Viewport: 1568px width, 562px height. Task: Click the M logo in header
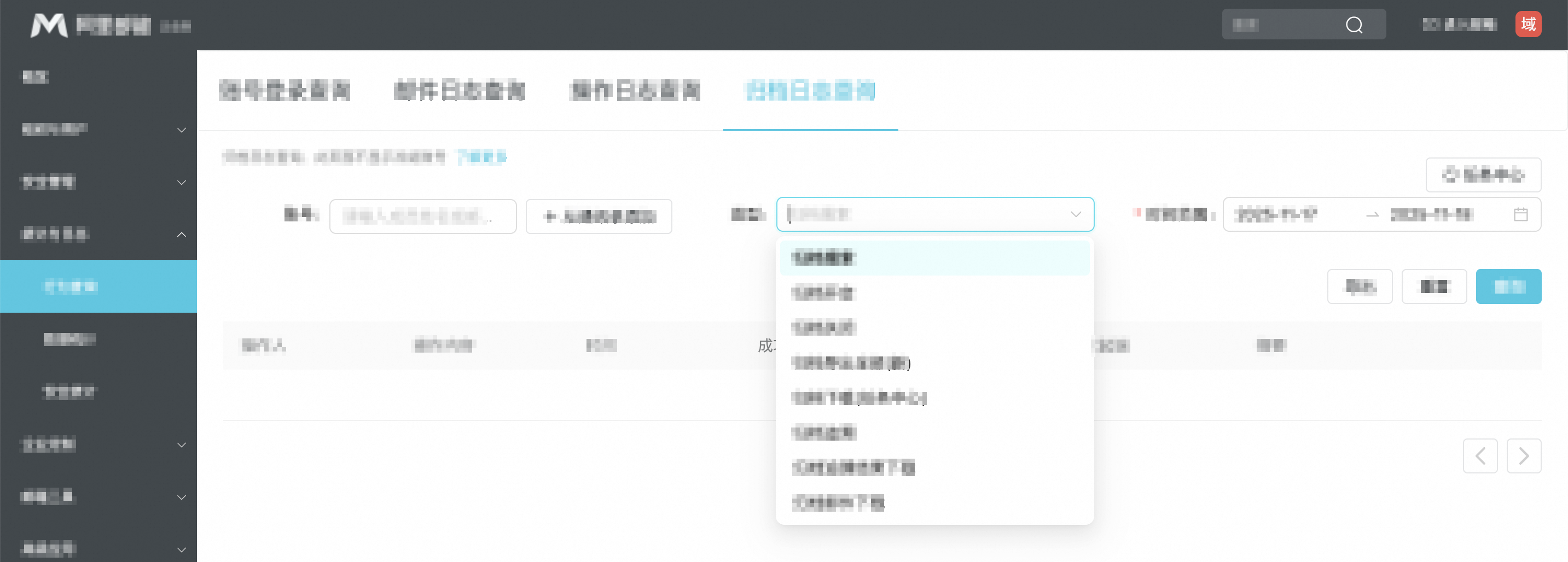[x=49, y=25]
